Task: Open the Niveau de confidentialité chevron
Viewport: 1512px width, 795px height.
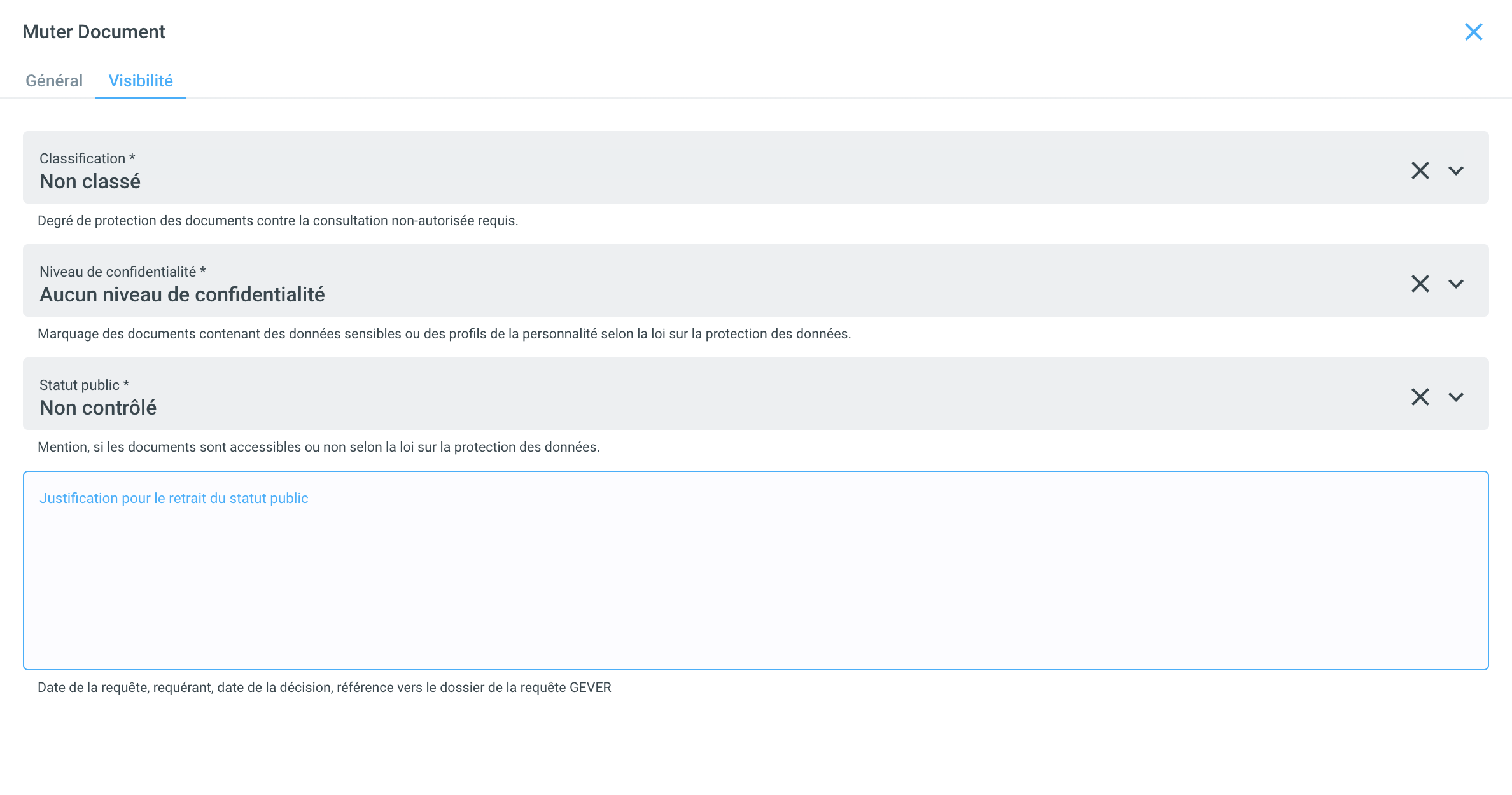Action: pyautogui.click(x=1456, y=284)
